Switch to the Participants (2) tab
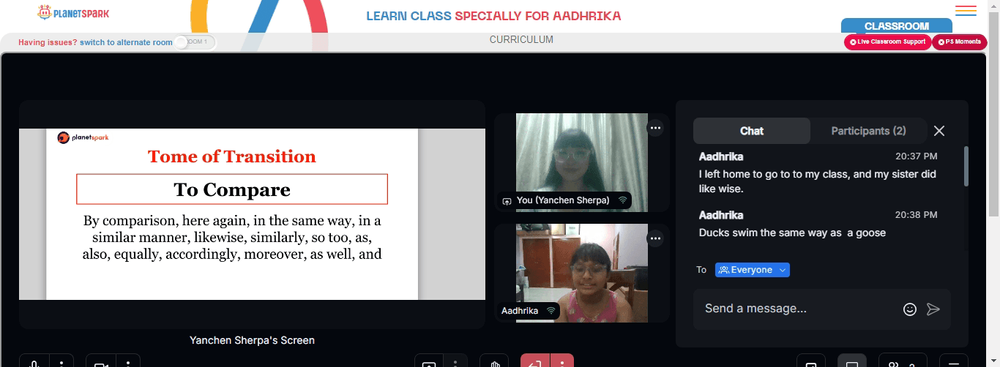Image resolution: width=1000 pixels, height=367 pixels. pyautogui.click(x=868, y=131)
